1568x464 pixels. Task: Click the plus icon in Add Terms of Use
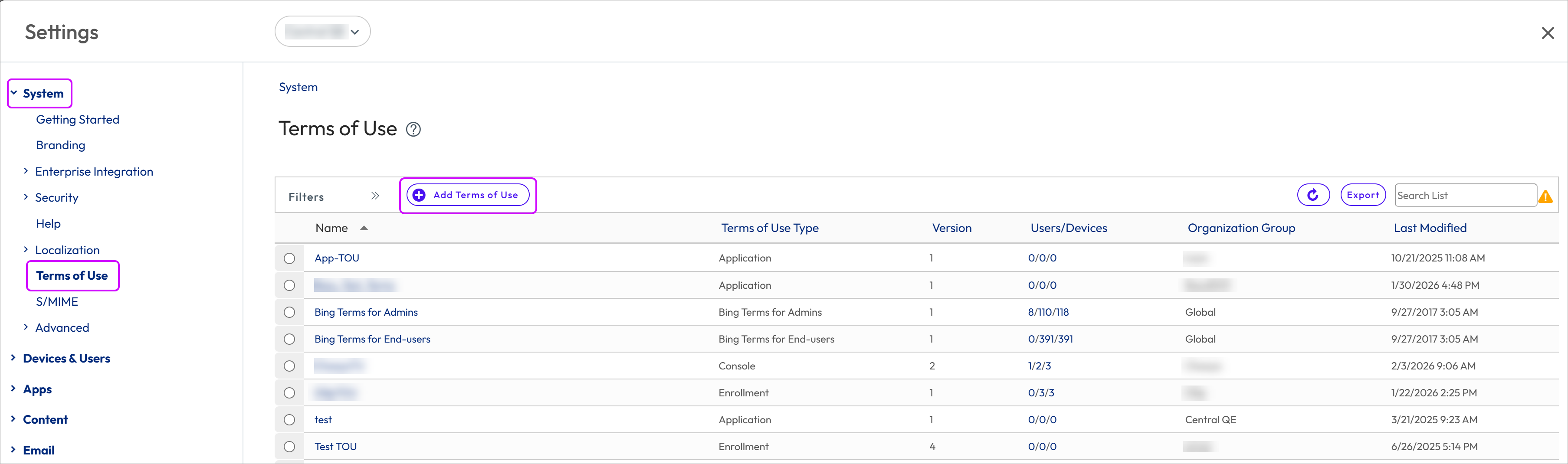click(x=419, y=195)
